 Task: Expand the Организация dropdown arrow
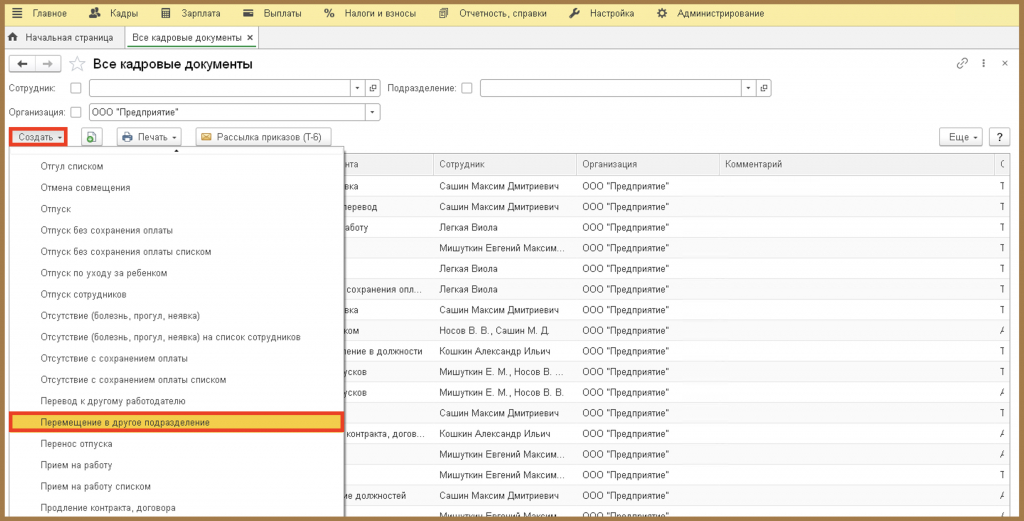[372, 112]
